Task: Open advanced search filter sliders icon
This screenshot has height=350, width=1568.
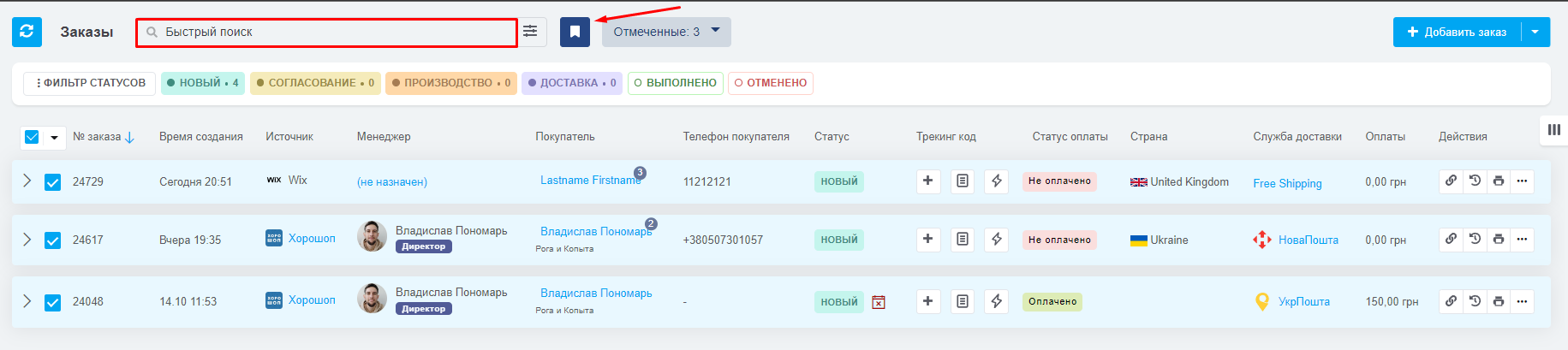Action: (531, 32)
